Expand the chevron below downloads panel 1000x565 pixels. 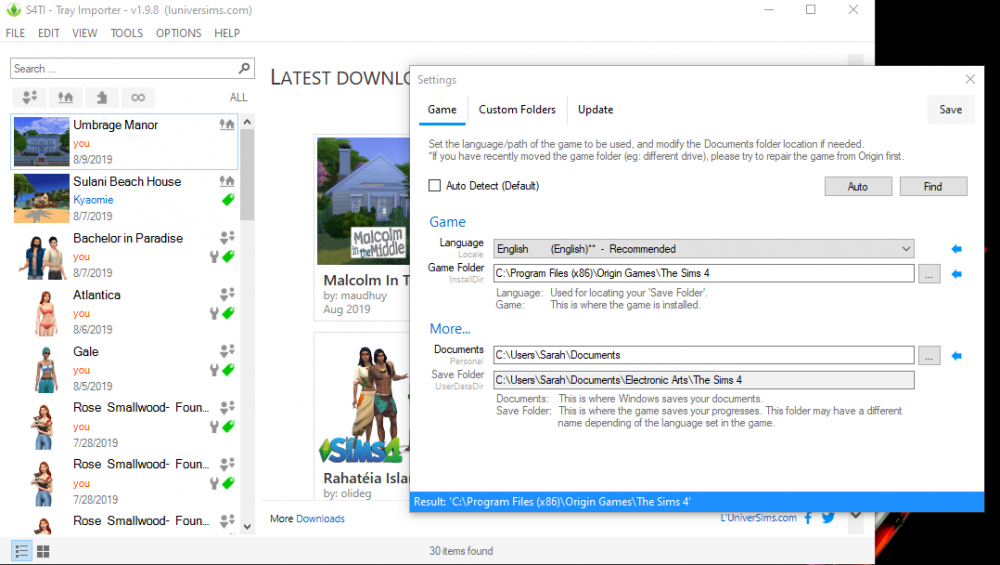pyautogui.click(x=856, y=515)
